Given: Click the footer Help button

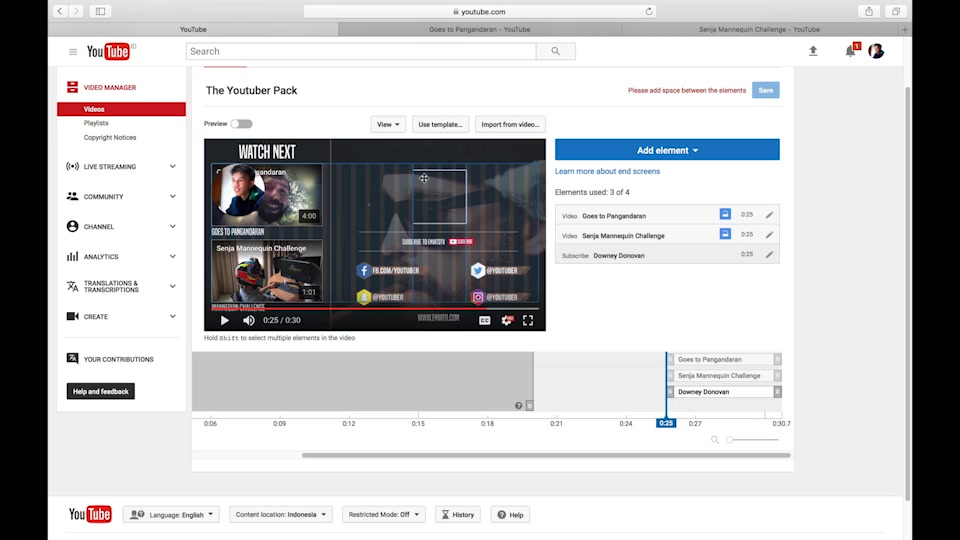Looking at the screenshot, I should (x=510, y=515).
